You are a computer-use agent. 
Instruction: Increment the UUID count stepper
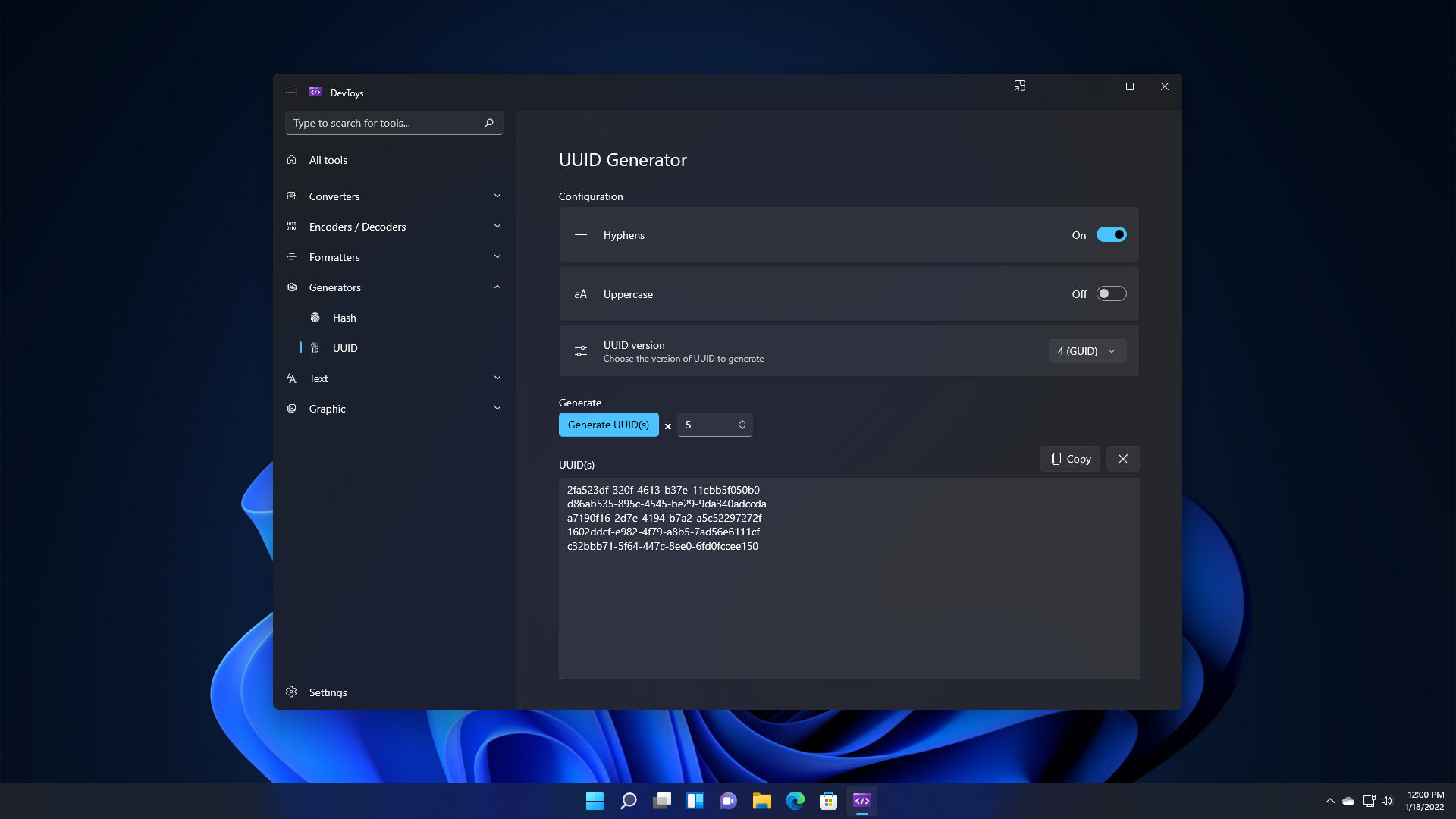pyautogui.click(x=742, y=420)
